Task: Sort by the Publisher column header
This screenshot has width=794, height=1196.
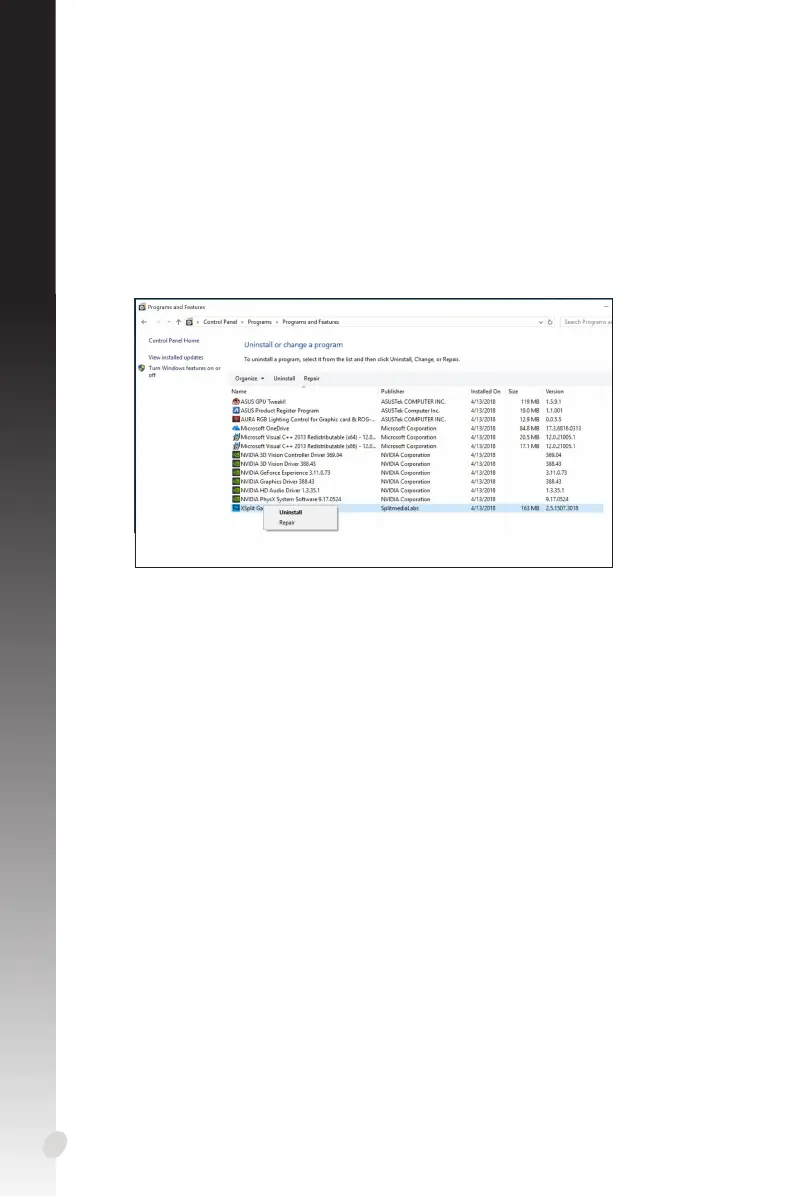Action: click(393, 391)
